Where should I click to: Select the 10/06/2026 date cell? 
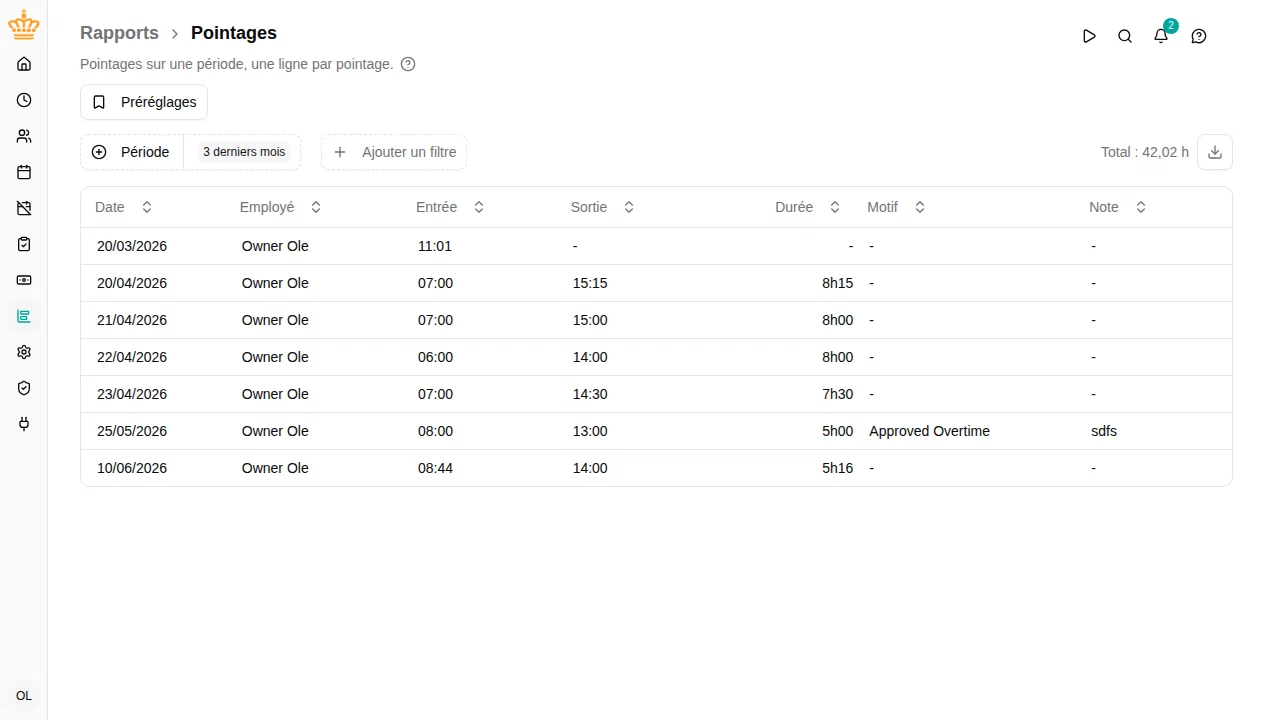pyautogui.click(x=132, y=468)
